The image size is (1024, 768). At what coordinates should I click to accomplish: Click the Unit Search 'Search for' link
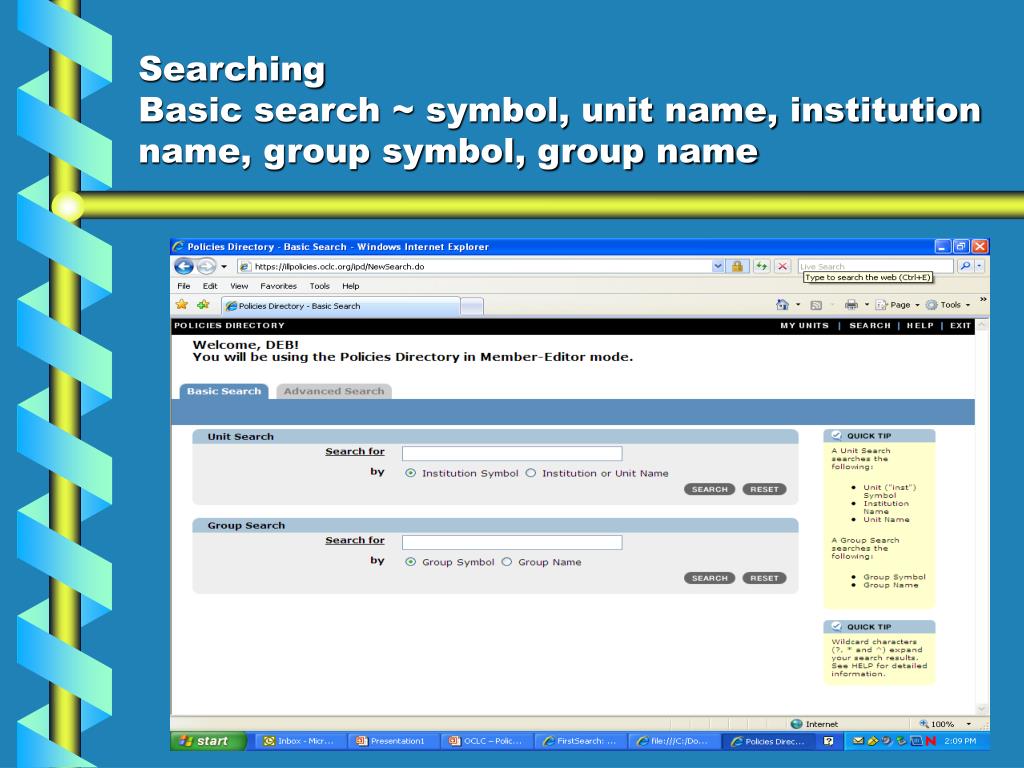[355, 451]
